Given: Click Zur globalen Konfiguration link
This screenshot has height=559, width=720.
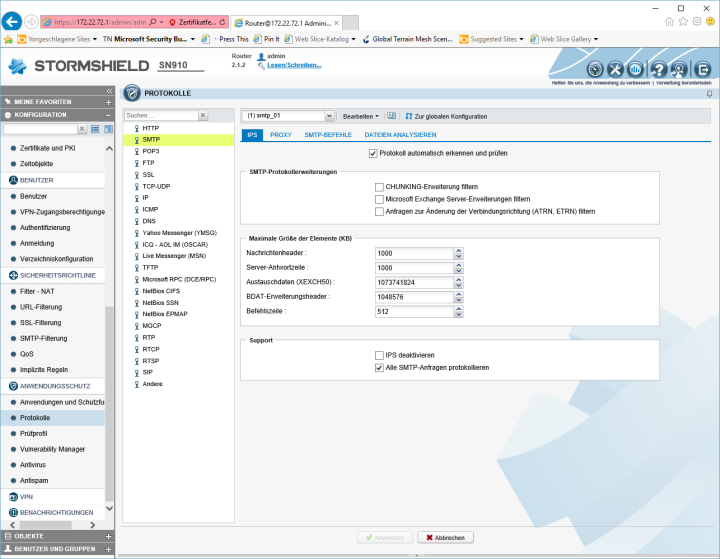Looking at the screenshot, I should click(x=444, y=116).
